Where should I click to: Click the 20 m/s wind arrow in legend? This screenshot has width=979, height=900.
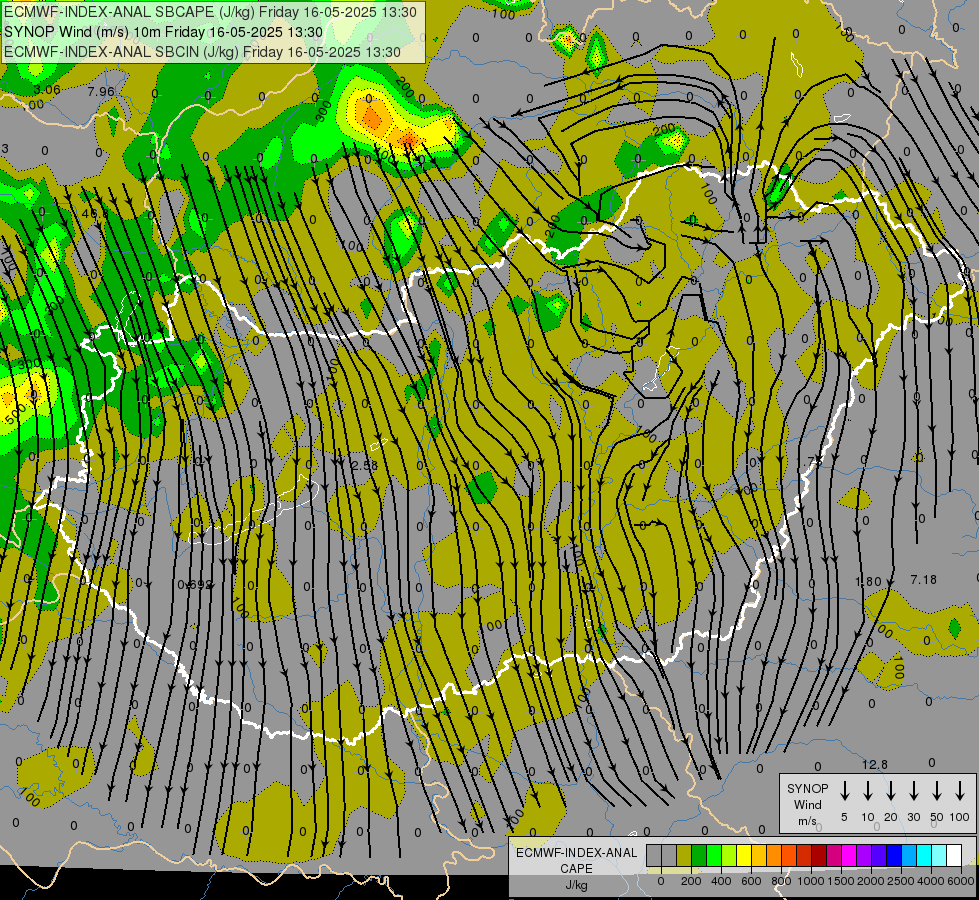point(890,791)
